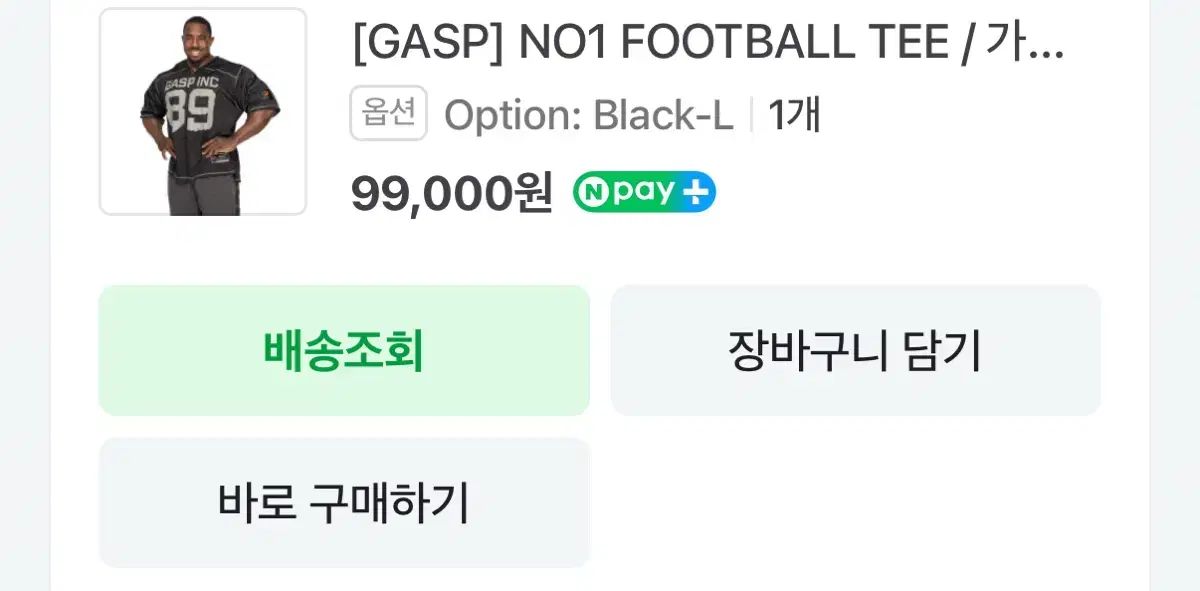
Task: Click the Black-L size value
Action: point(663,115)
